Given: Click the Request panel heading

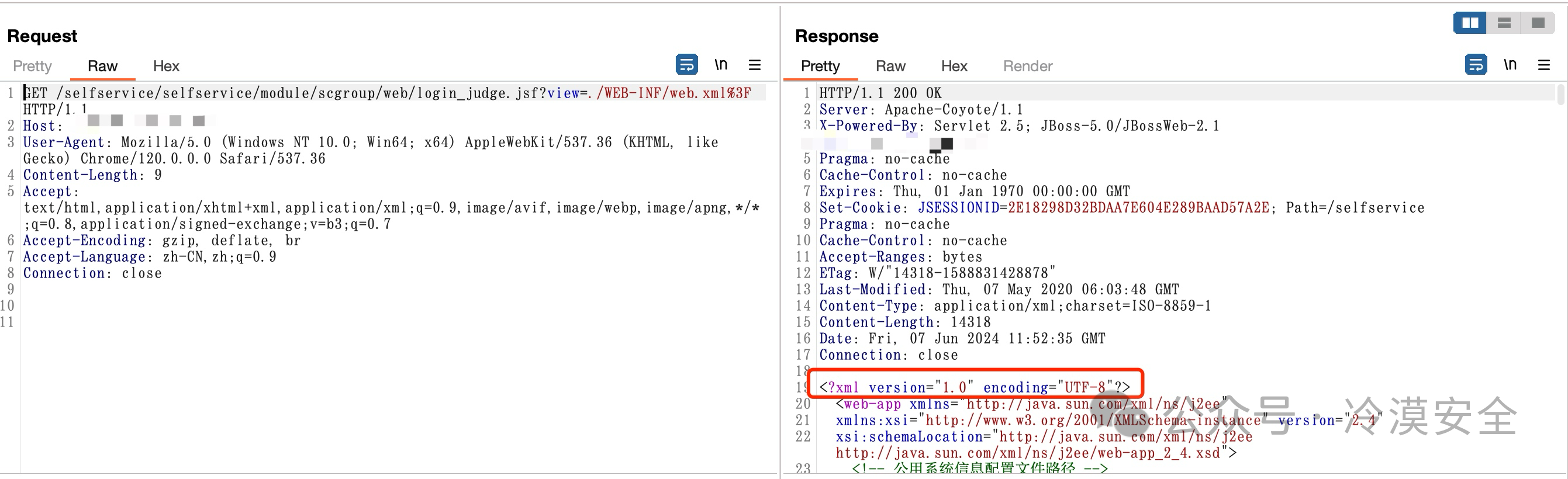Looking at the screenshot, I should coord(42,36).
